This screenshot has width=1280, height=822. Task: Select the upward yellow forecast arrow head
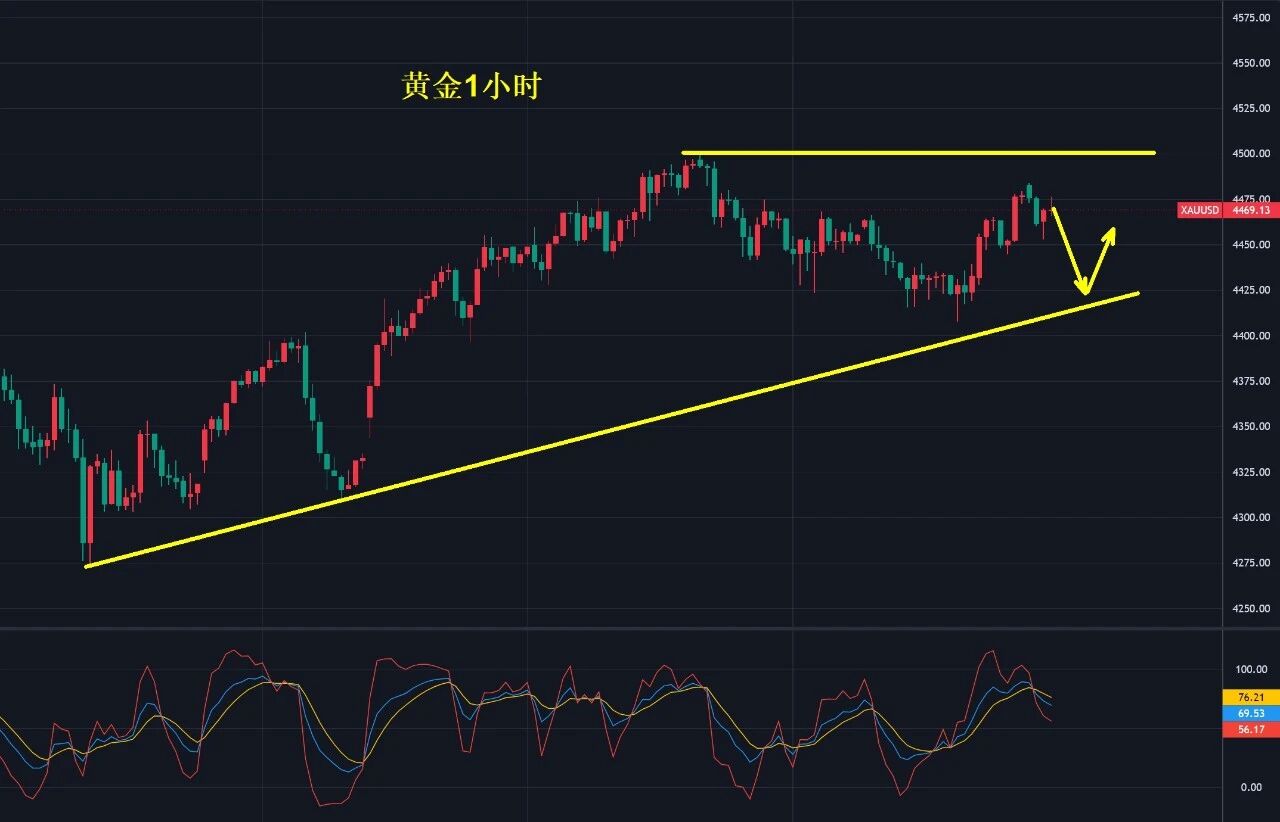(1109, 235)
